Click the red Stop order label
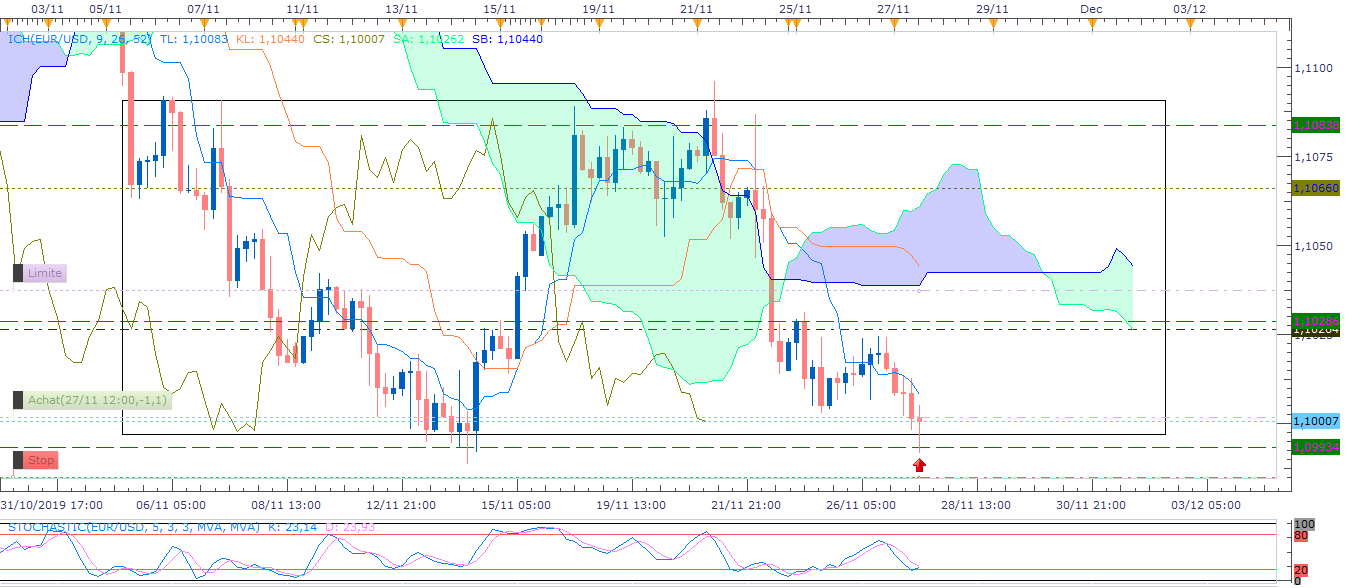The height and width of the screenshot is (588, 1349). point(41,460)
